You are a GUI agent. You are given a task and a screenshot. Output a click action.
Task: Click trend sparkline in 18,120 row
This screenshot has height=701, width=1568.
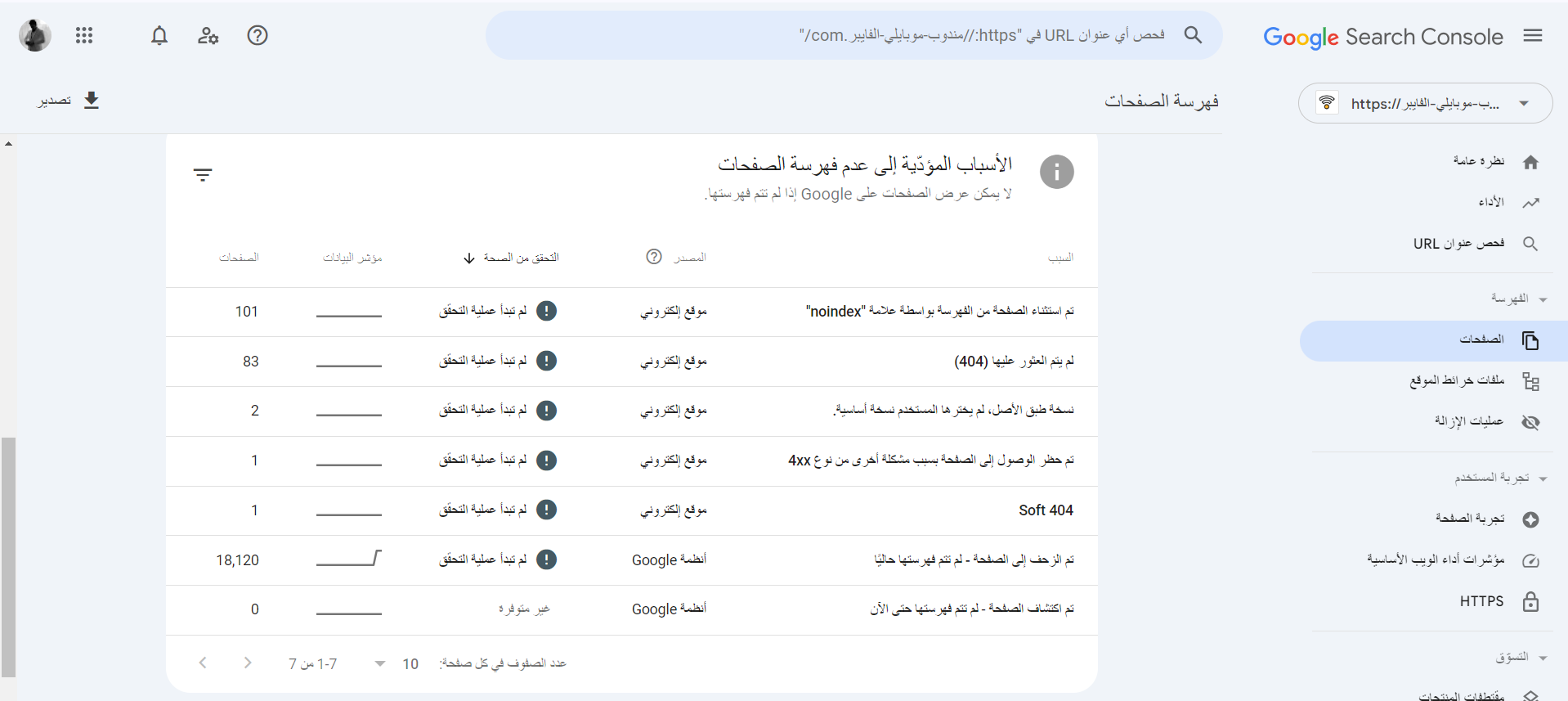pos(349,559)
